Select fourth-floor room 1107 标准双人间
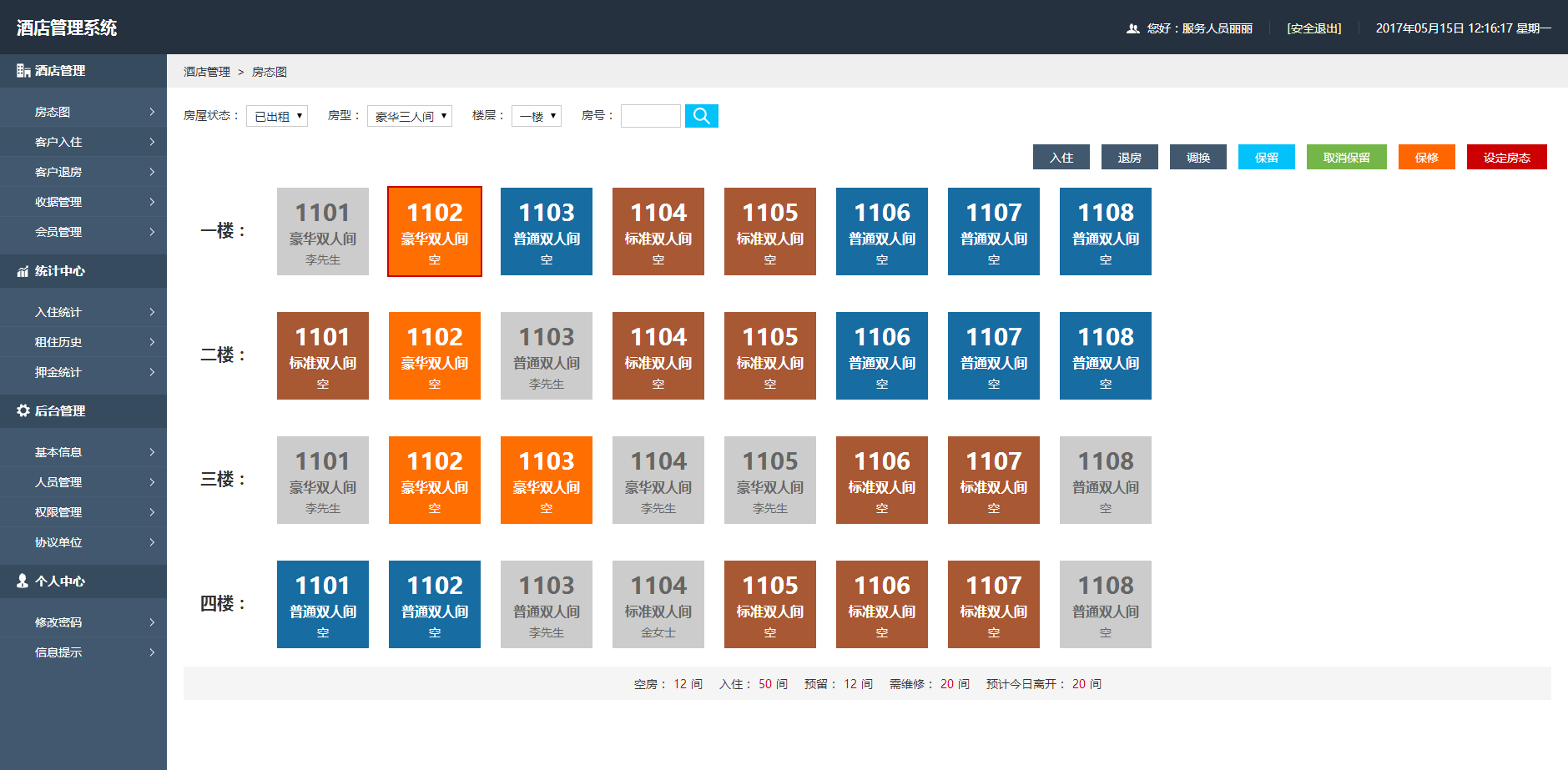 tap(994, 604)
